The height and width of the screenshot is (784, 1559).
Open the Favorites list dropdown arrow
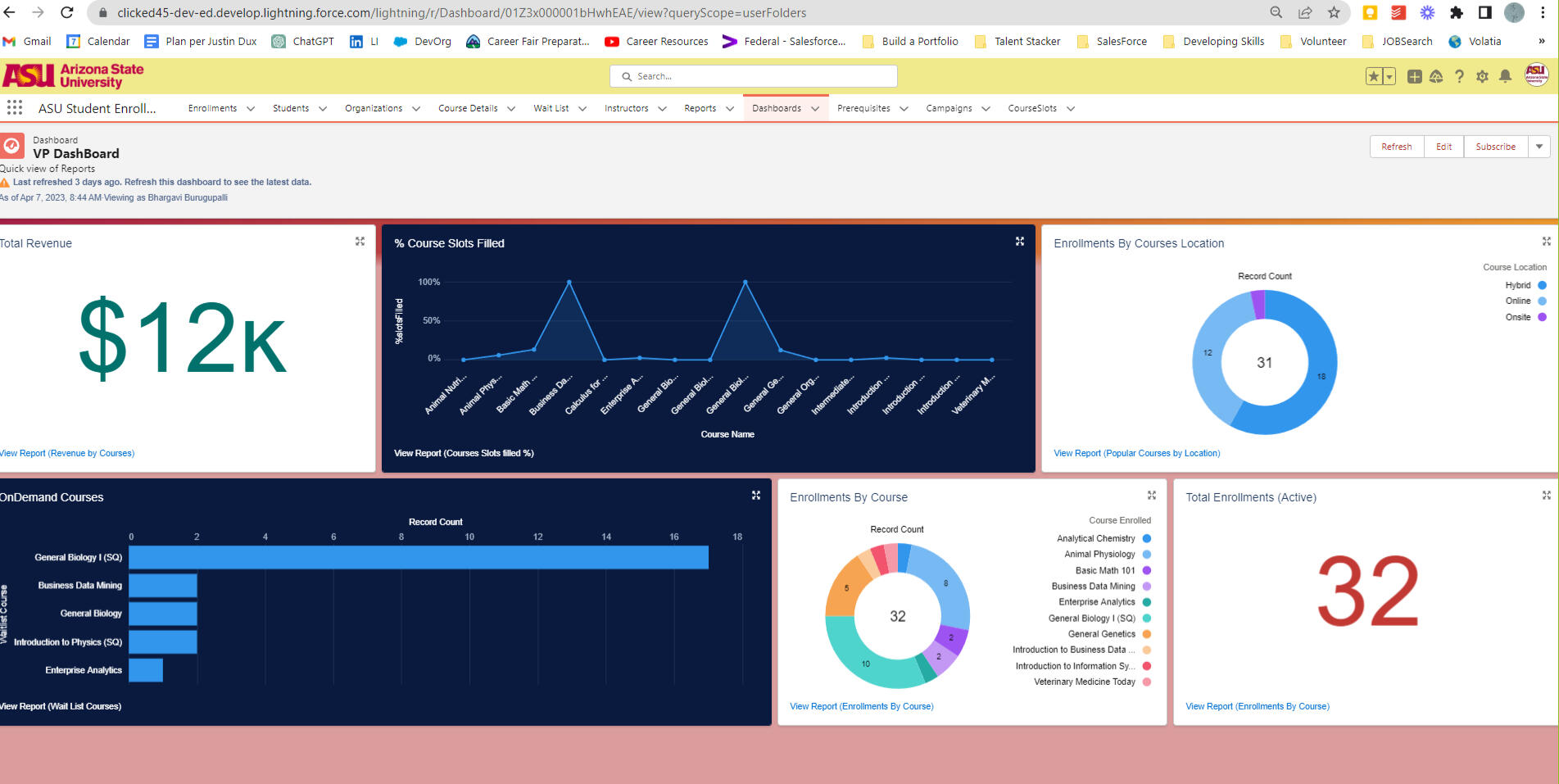pyautogui.click(x=1388, y=75)
